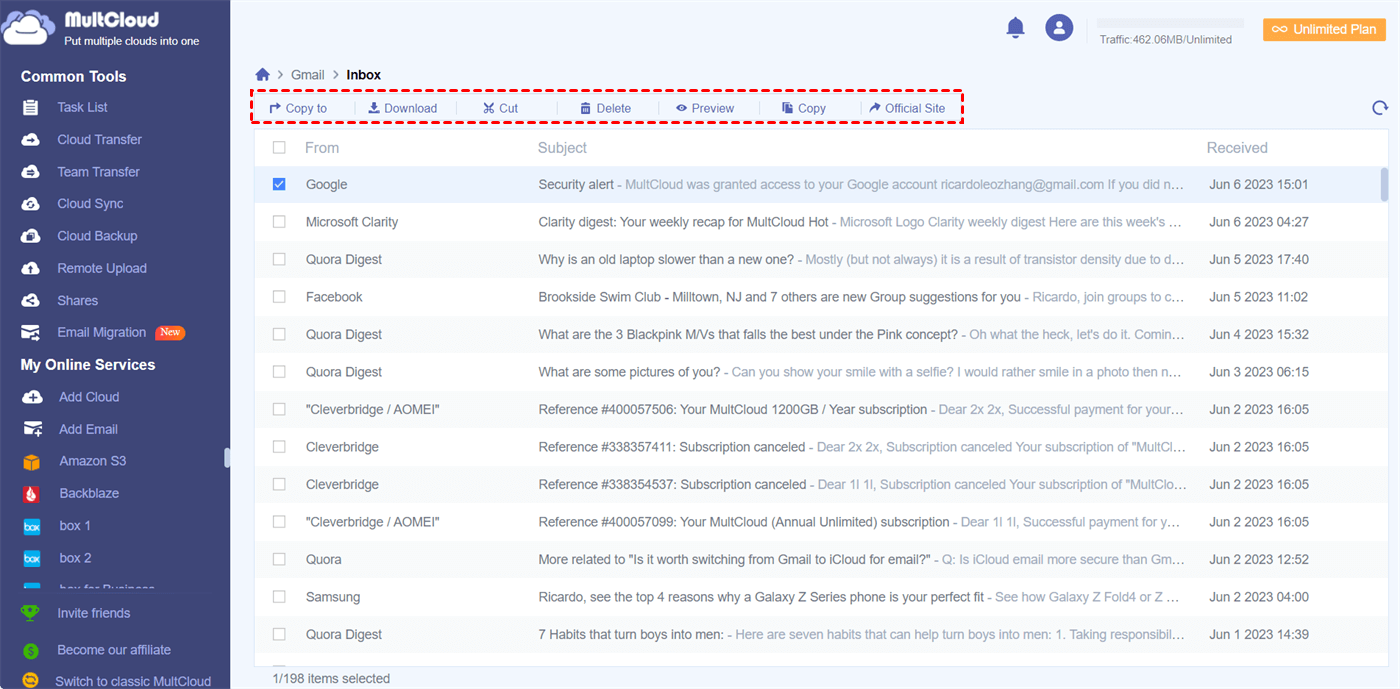Open Become our affiliate
The height and width of the screenshot is (689, 1400).
[113, 650]
